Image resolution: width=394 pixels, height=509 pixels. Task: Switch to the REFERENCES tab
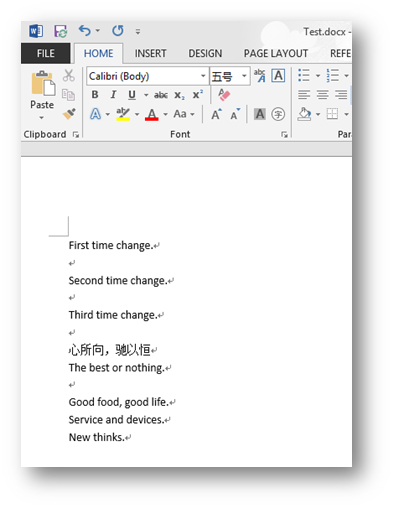tap(340, 53)
